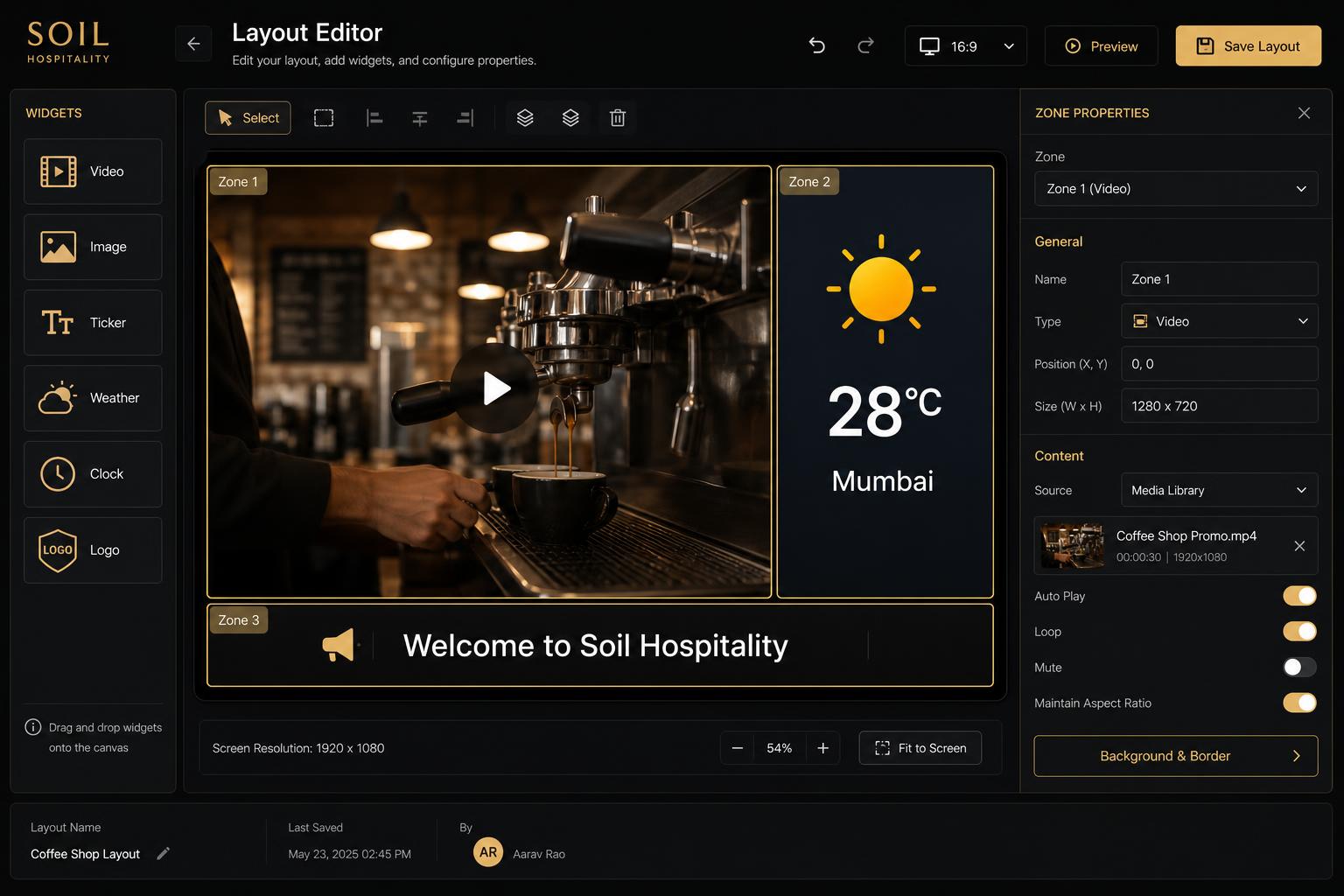Activate the Select tool
1344x896 pixels.
point(248,118)
